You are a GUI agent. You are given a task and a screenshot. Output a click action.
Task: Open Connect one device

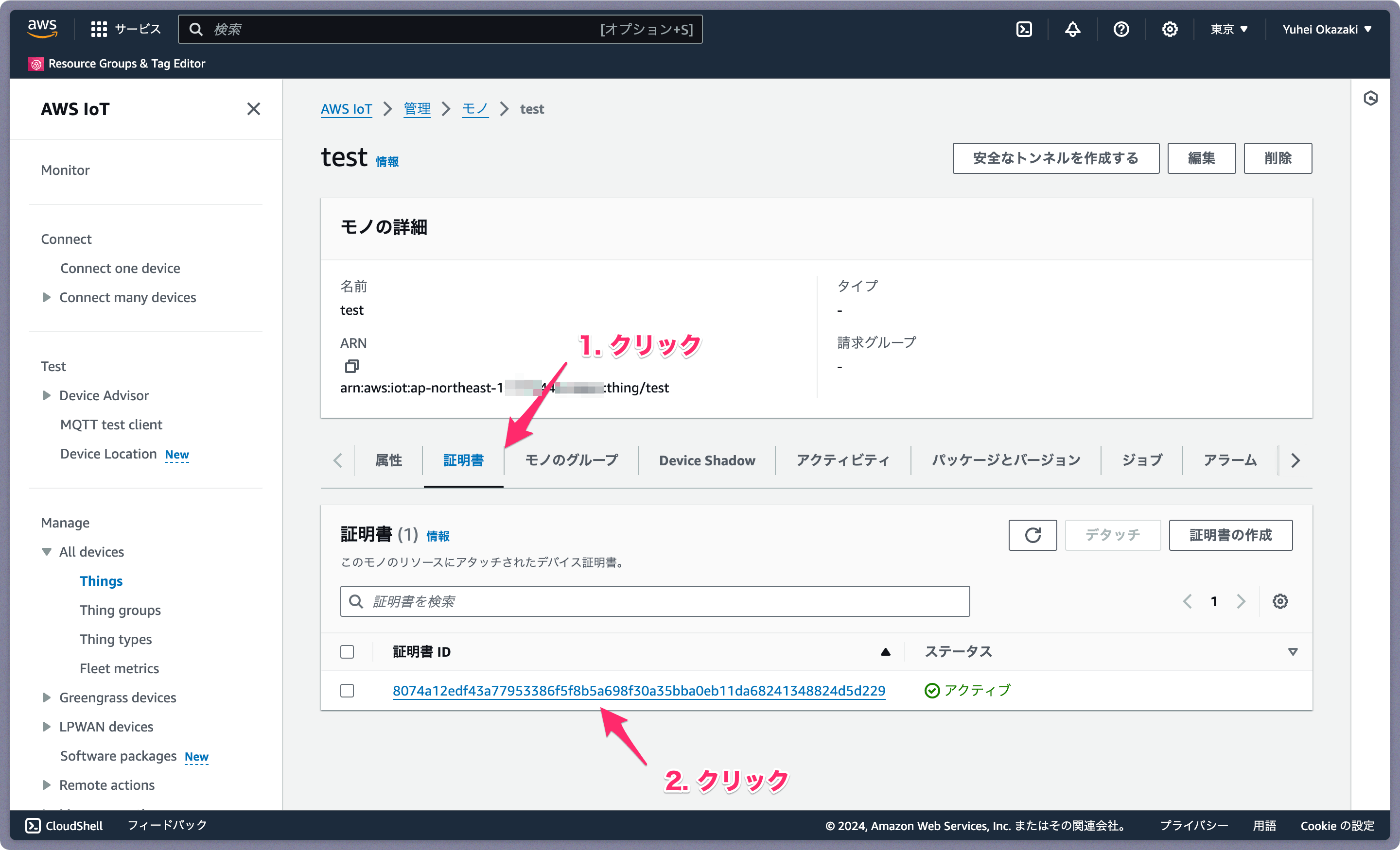point(120,268)
